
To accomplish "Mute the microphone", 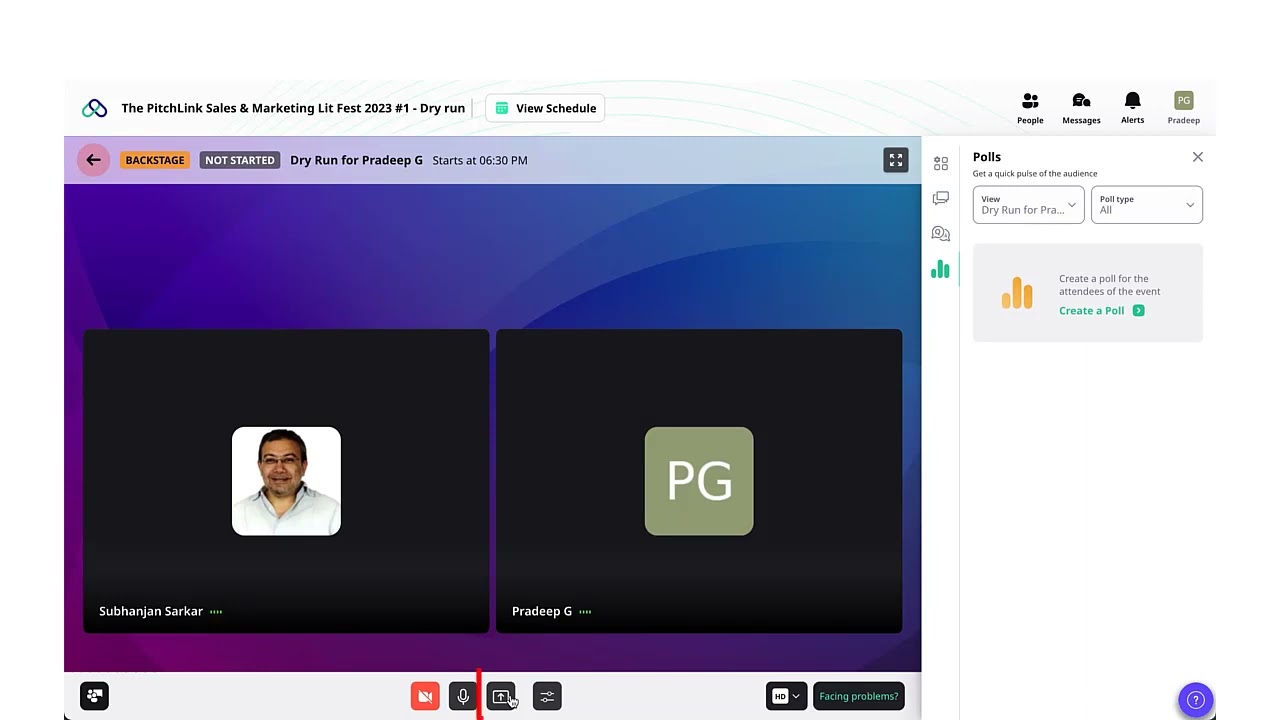I will pos(463,696).
